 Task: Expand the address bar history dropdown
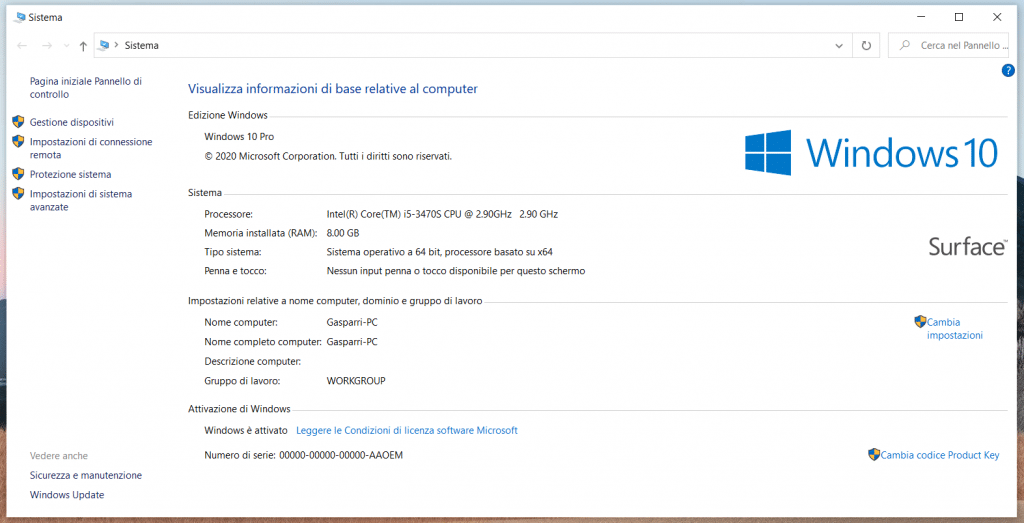coord(839,46)
